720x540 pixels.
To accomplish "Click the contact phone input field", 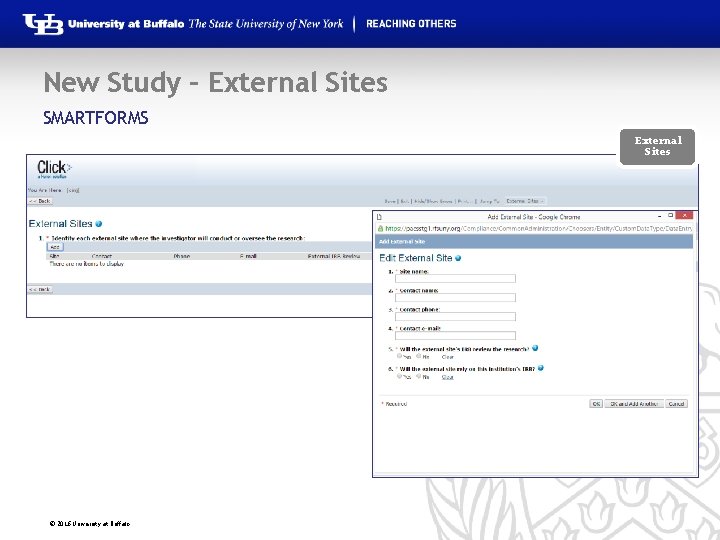I will 455,316.
